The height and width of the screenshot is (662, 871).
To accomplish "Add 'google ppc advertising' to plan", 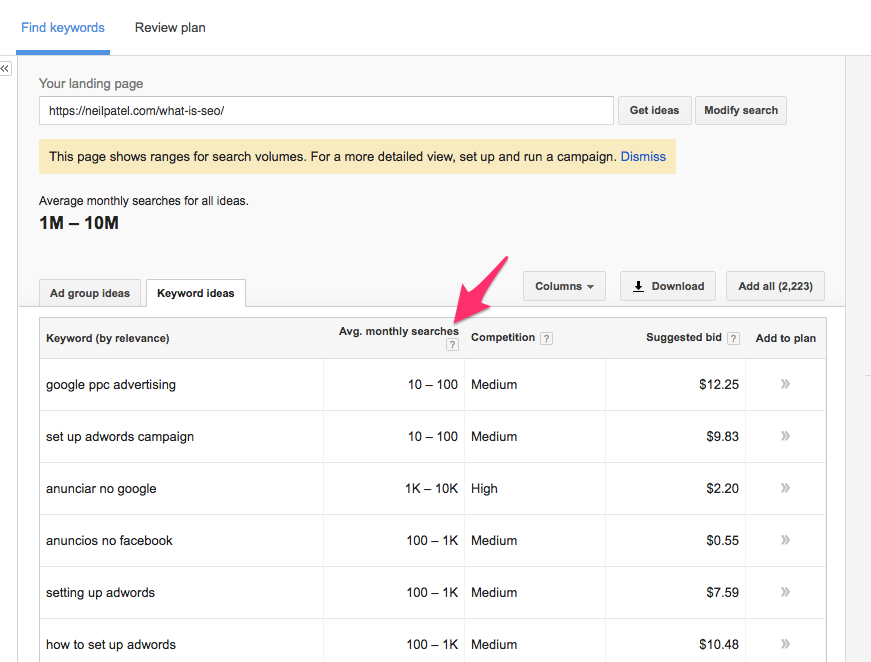I will point(785,384).
